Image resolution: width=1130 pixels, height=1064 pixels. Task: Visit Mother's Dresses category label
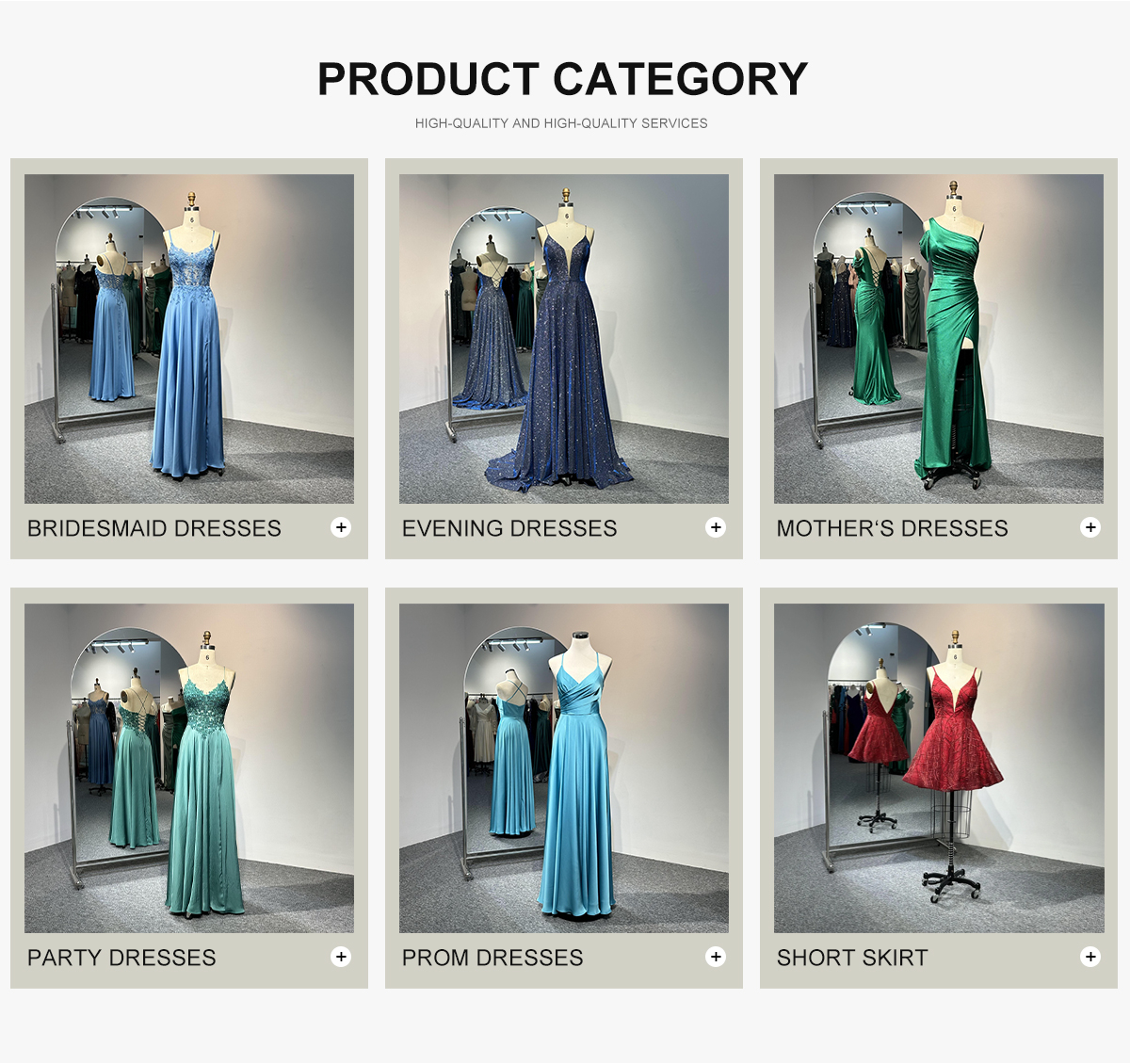click(892, 528)
